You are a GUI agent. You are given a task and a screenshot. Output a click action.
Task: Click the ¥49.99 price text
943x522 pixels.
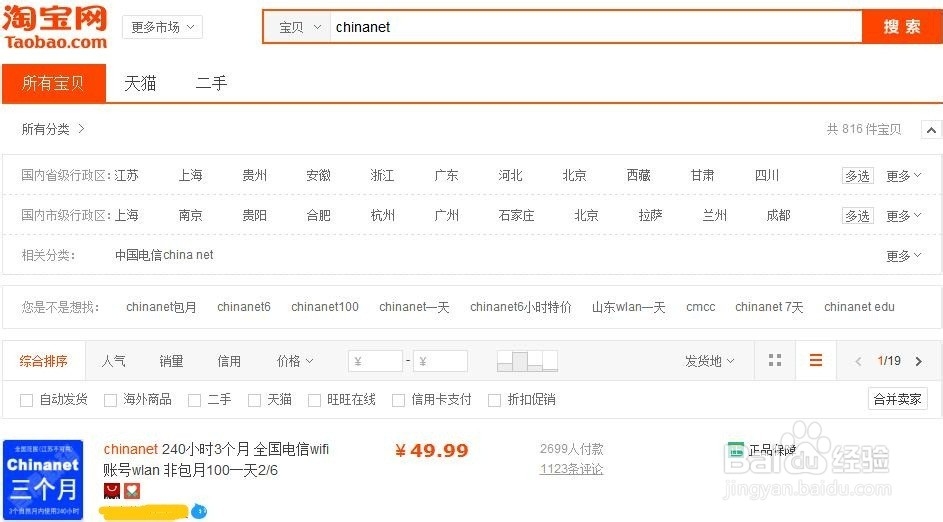pos(432,450)
